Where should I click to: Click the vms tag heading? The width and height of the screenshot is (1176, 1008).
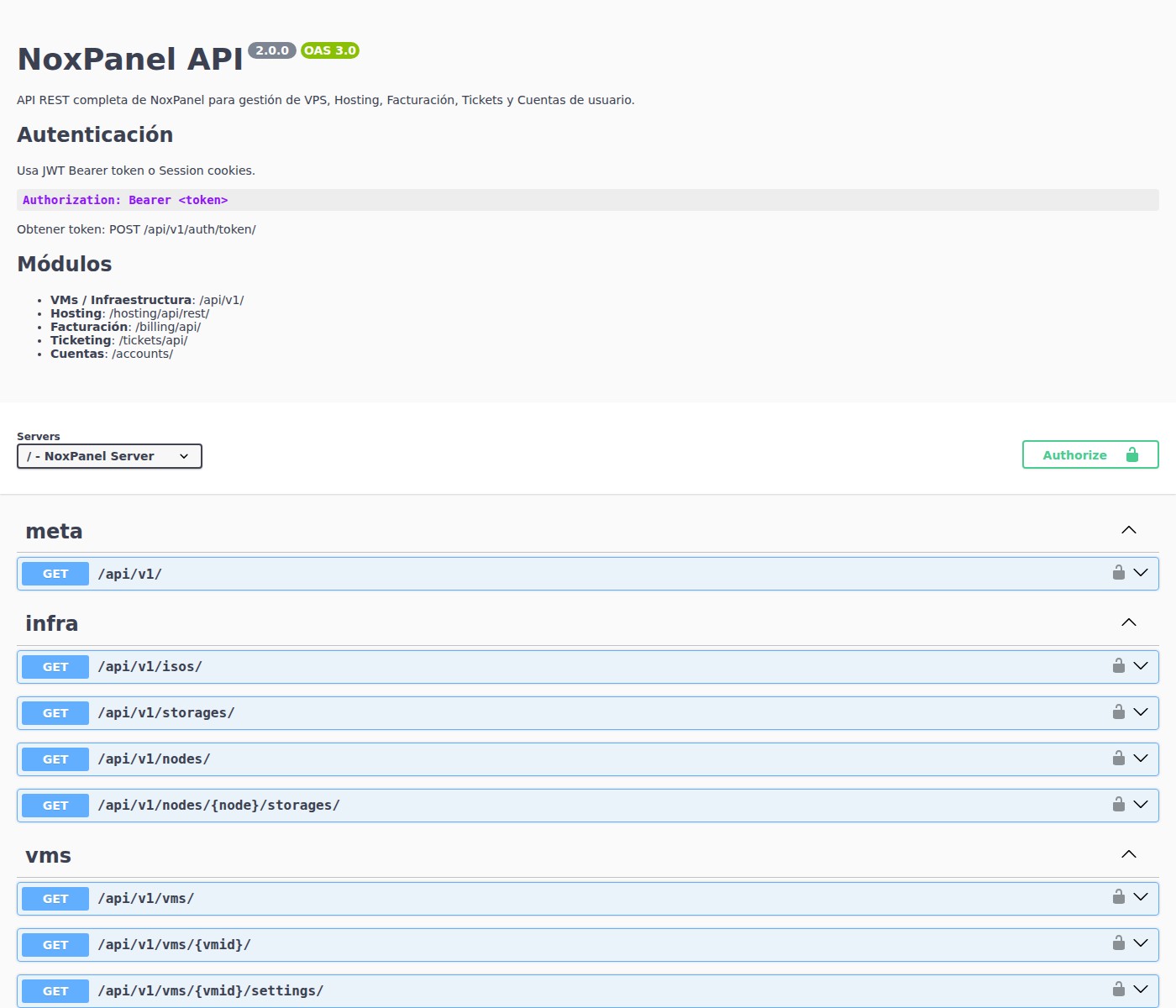[49, 856]
